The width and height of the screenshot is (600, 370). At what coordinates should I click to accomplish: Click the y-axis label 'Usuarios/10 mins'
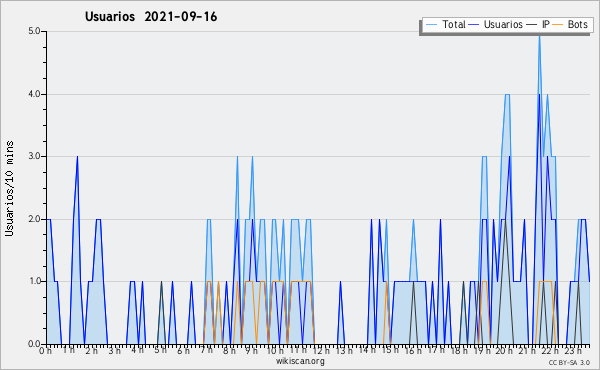tap(9, 188)
